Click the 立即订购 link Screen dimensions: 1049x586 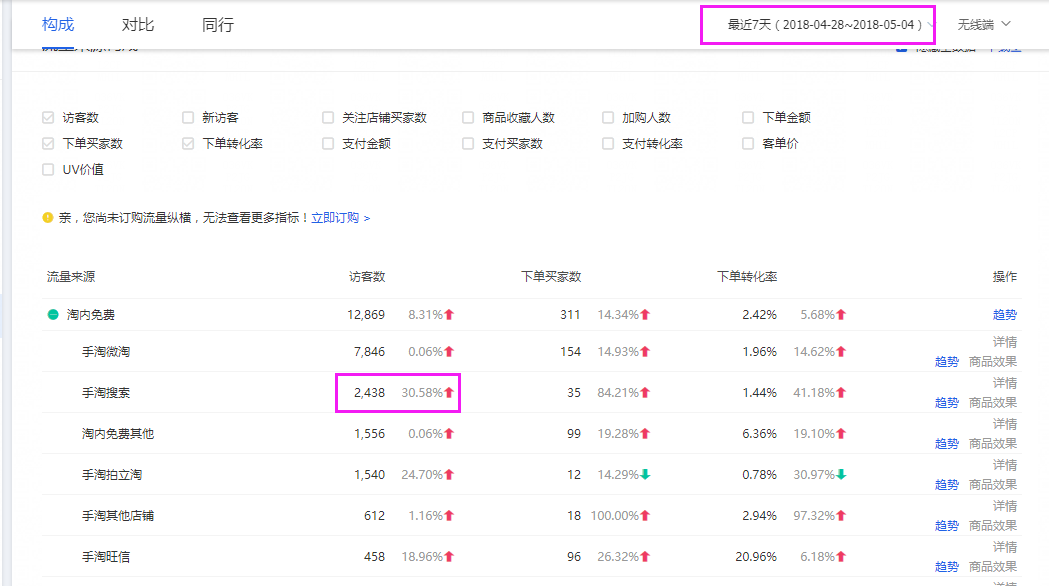[335, 217]
